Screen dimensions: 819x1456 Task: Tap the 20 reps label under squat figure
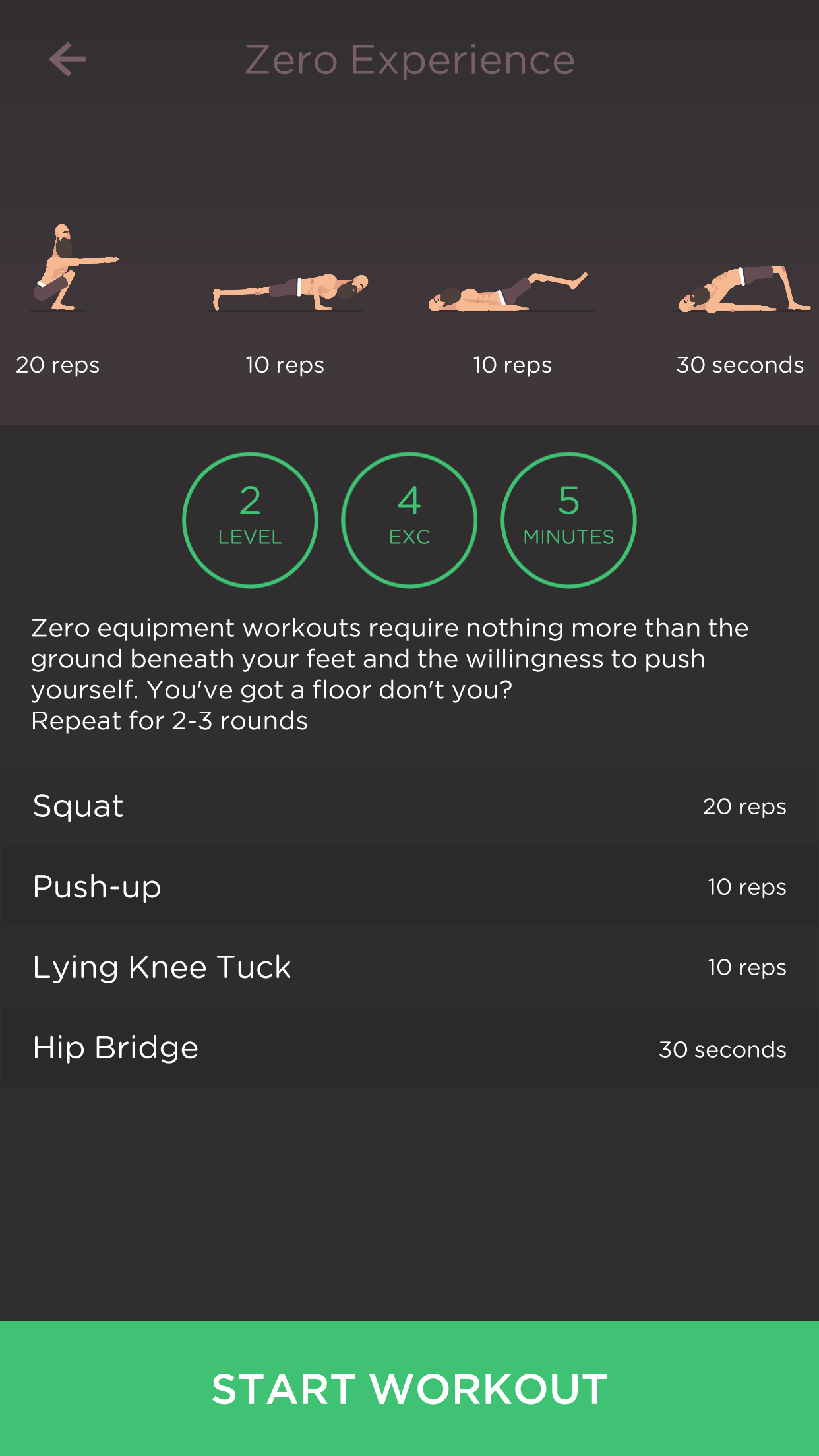coord(58,365)
